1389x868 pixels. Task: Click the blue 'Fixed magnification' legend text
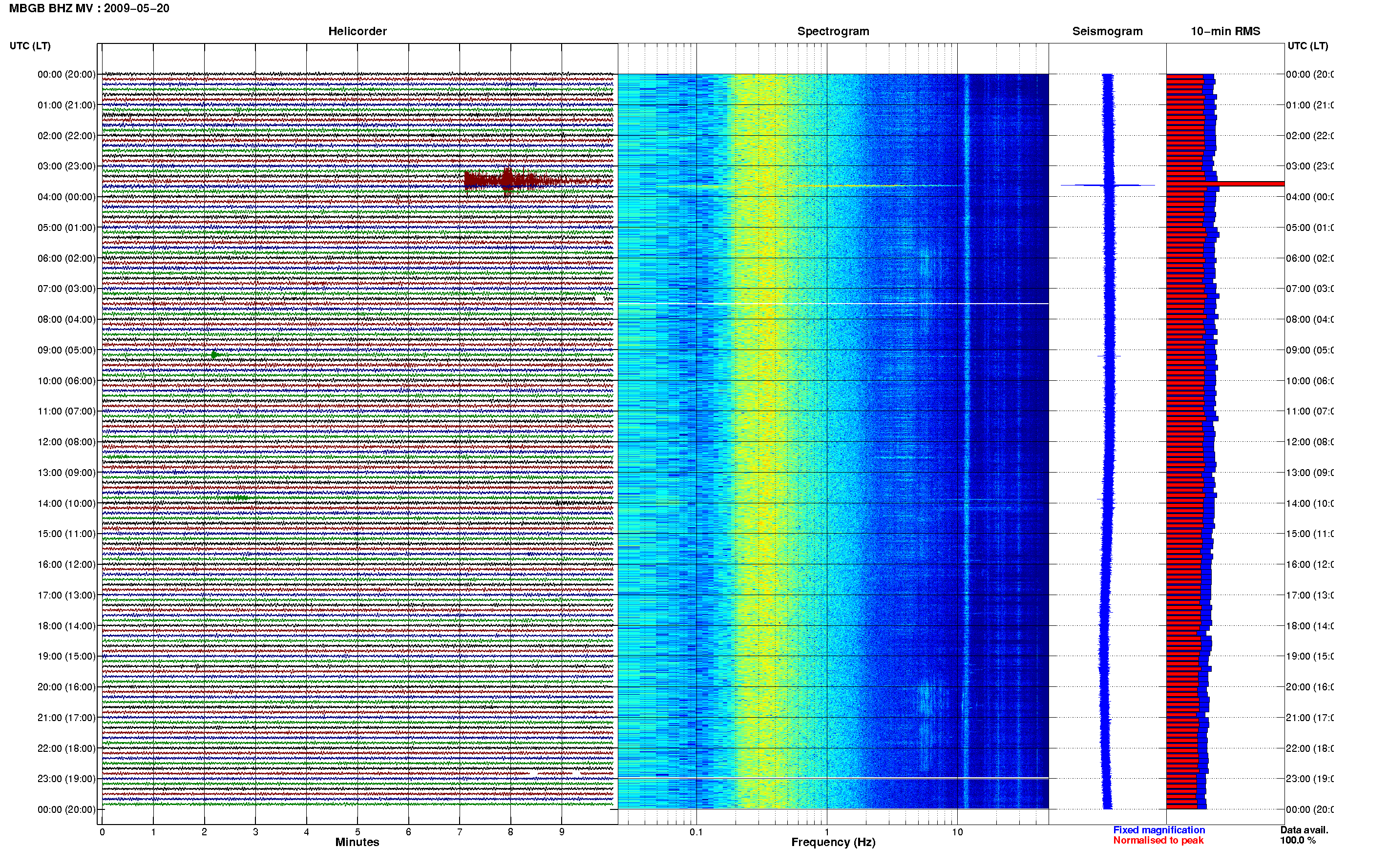point(1159,830)
